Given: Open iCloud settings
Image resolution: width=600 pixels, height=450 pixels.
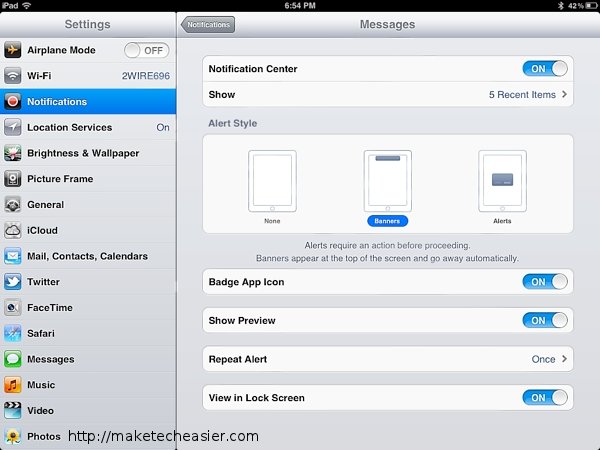Looking at the screenshot, I should [88, 230].
